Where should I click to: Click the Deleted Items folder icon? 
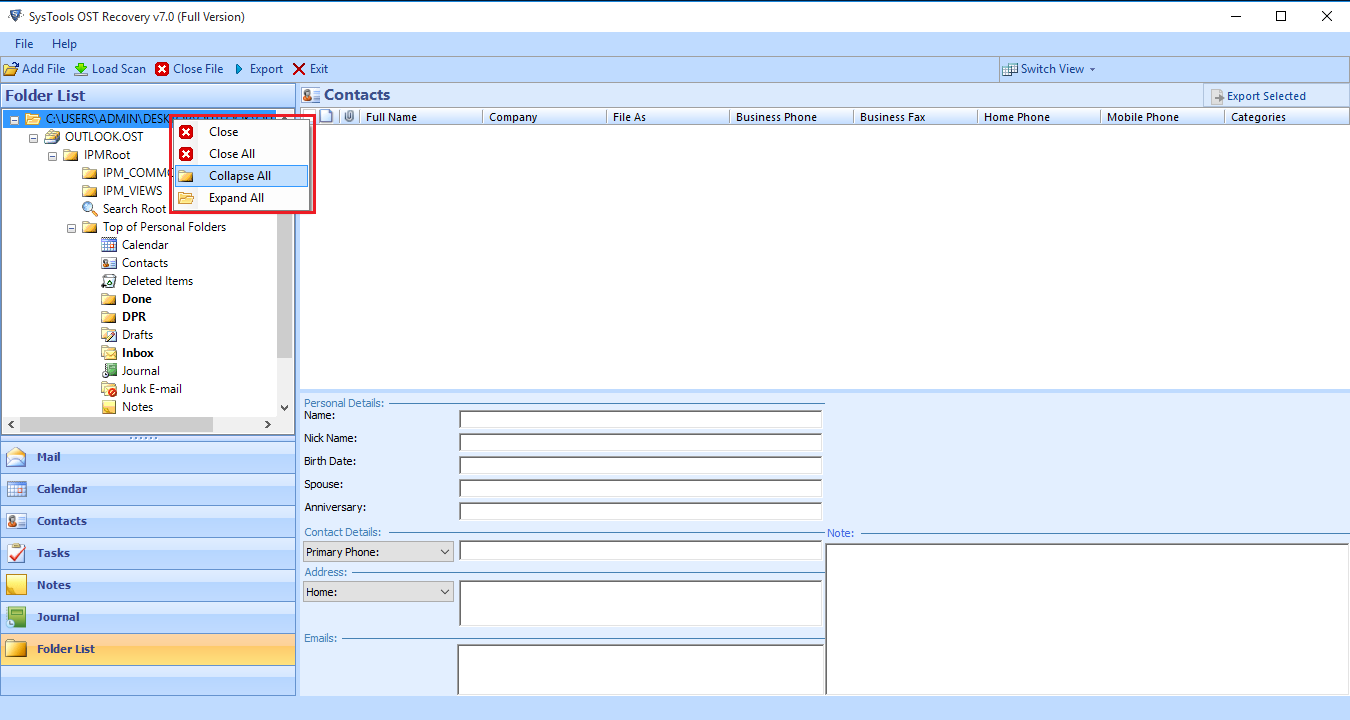(109, 281)
